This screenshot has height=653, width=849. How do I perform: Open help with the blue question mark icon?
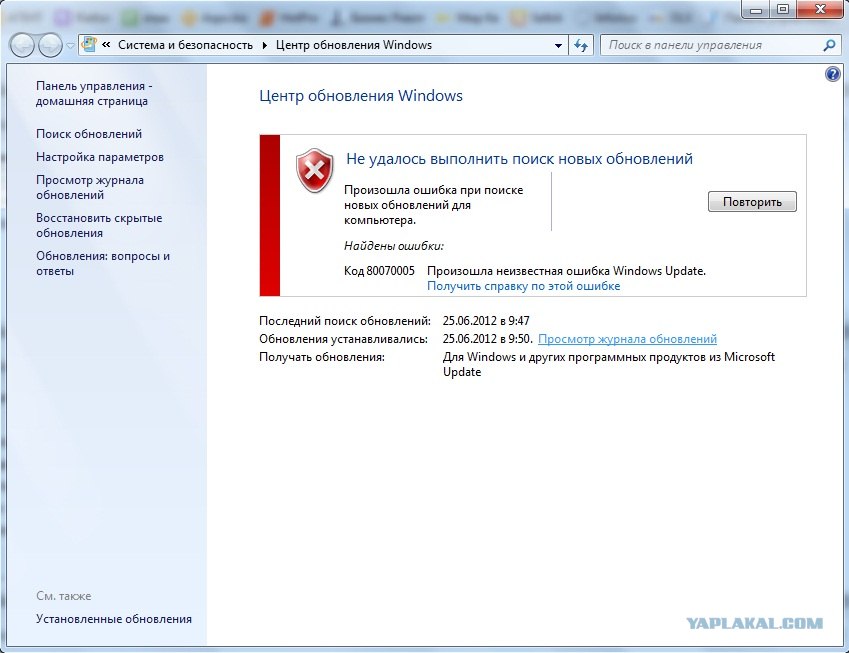(x=832, y=74)
